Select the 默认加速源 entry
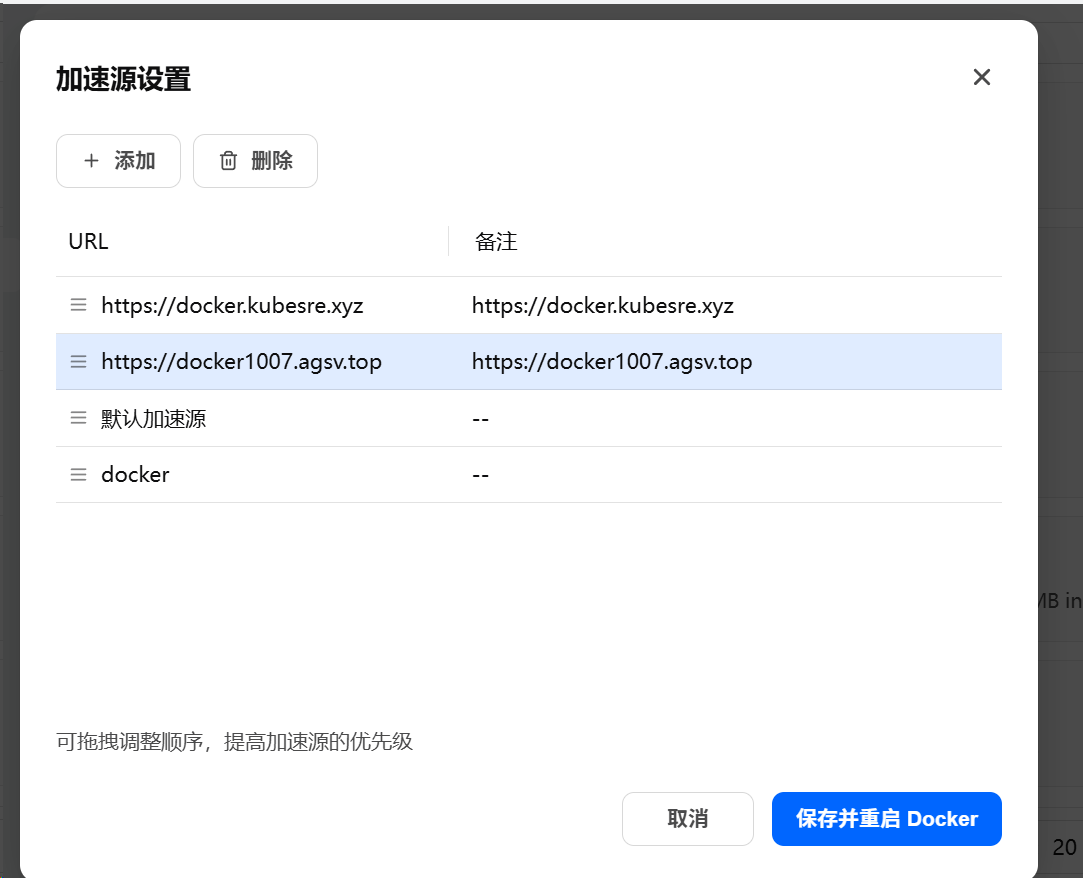This screenshot has width=1083, height=878. tap(154, 418)
